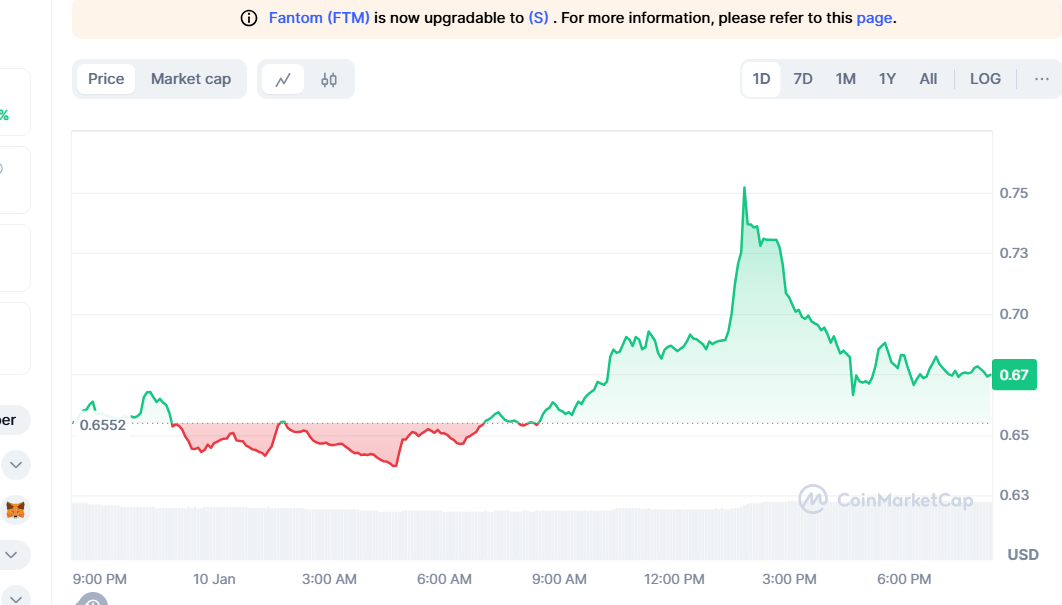Image resolution: width=1062 pixels, height=605 pixels.
Task: Switch chart to line view icon
Action: (283, 79)
